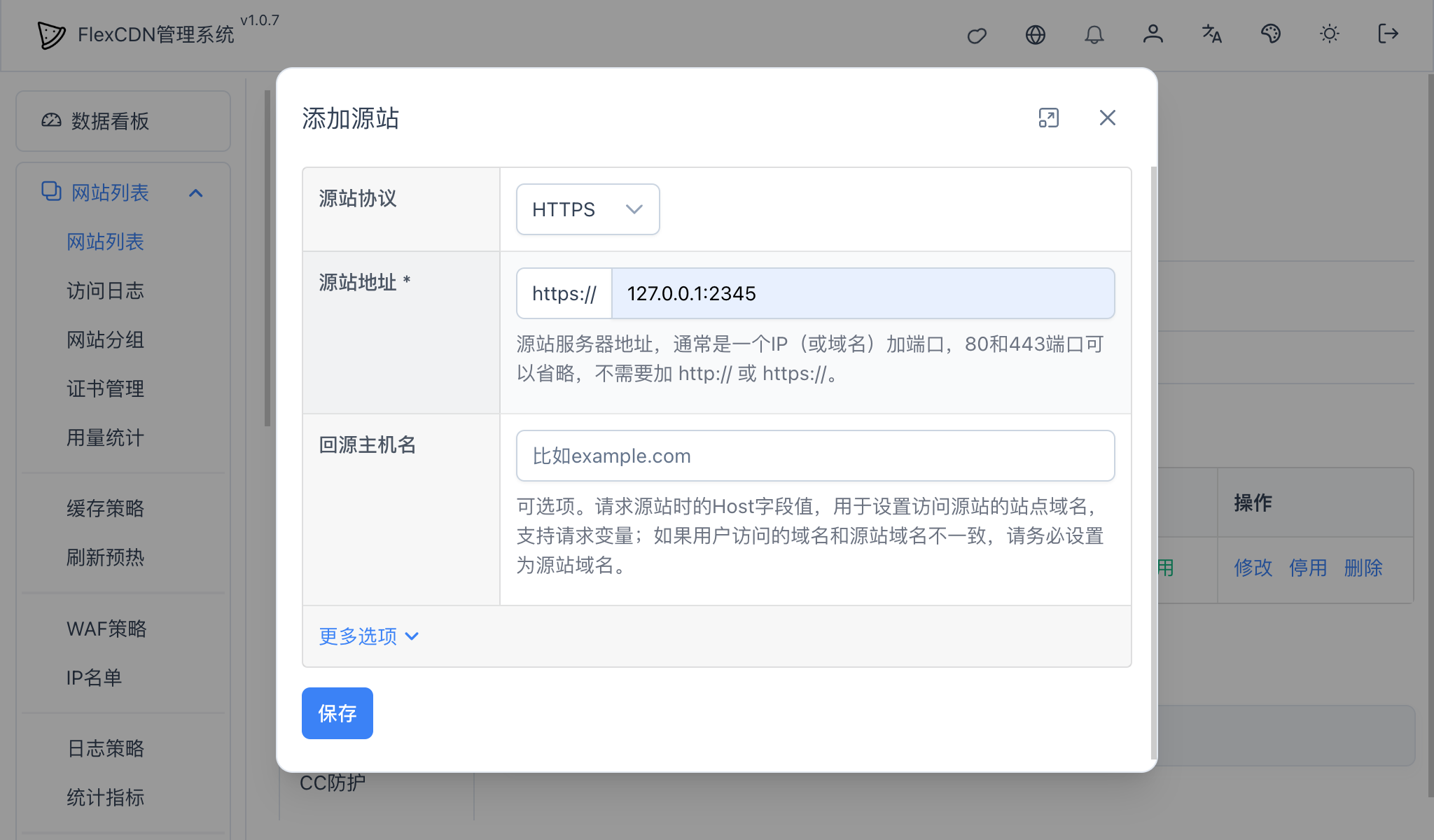Click the 删除 delete link
This screenshot has width=1434, height=840.
pos(1363,568)
